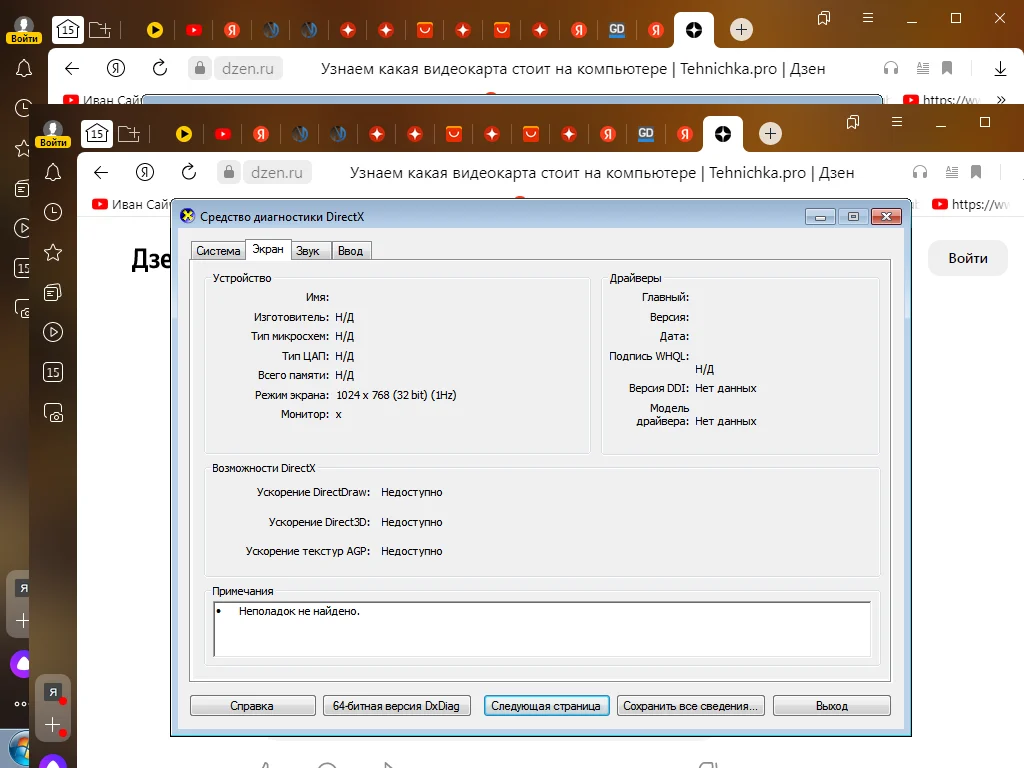The image size is (1024, 768).
Task: Select the Экран tab in DirectX dialog
Action: [268, 249]
